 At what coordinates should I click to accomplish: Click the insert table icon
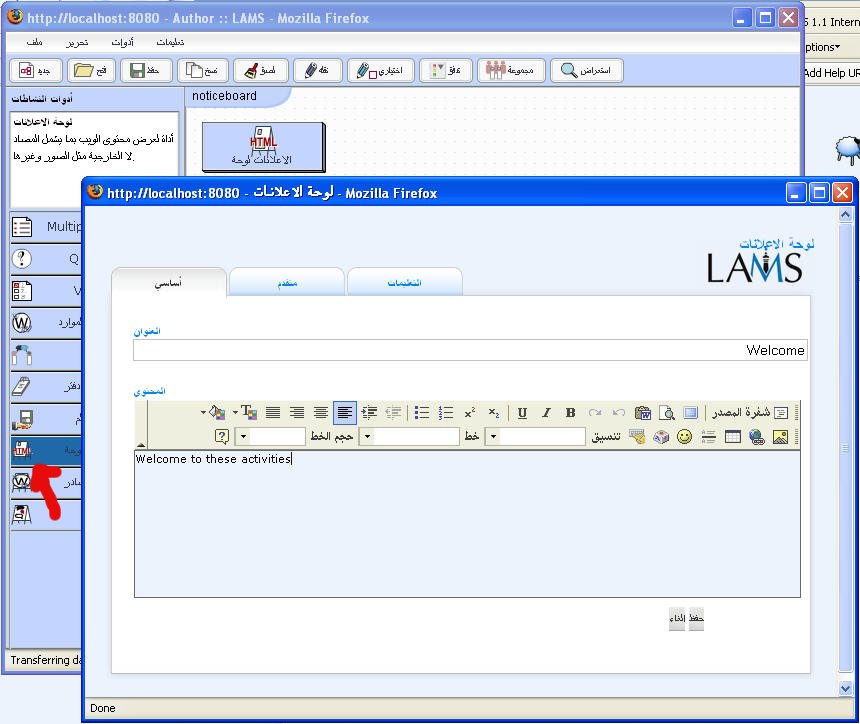(x=732, y=437)
